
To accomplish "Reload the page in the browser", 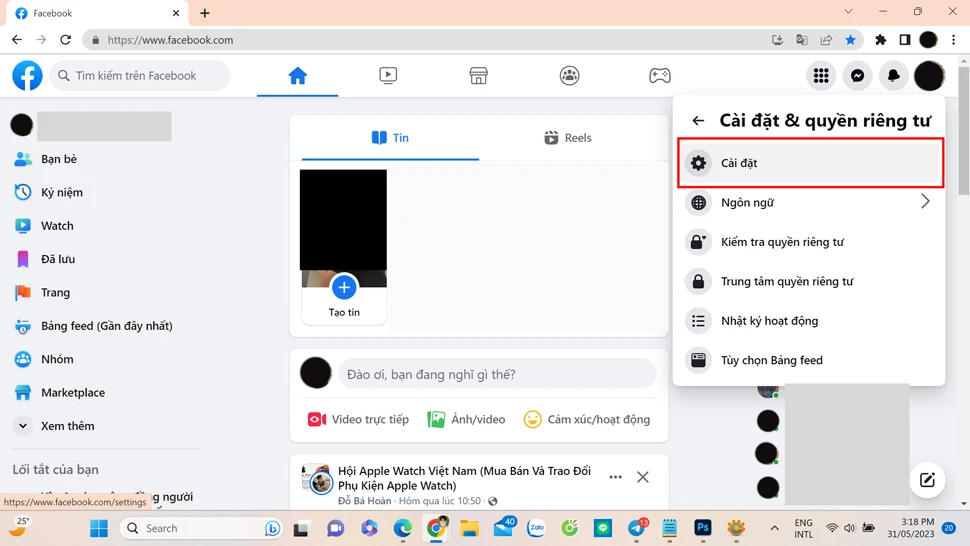I will pyautogui.click(x=66, y=40).
